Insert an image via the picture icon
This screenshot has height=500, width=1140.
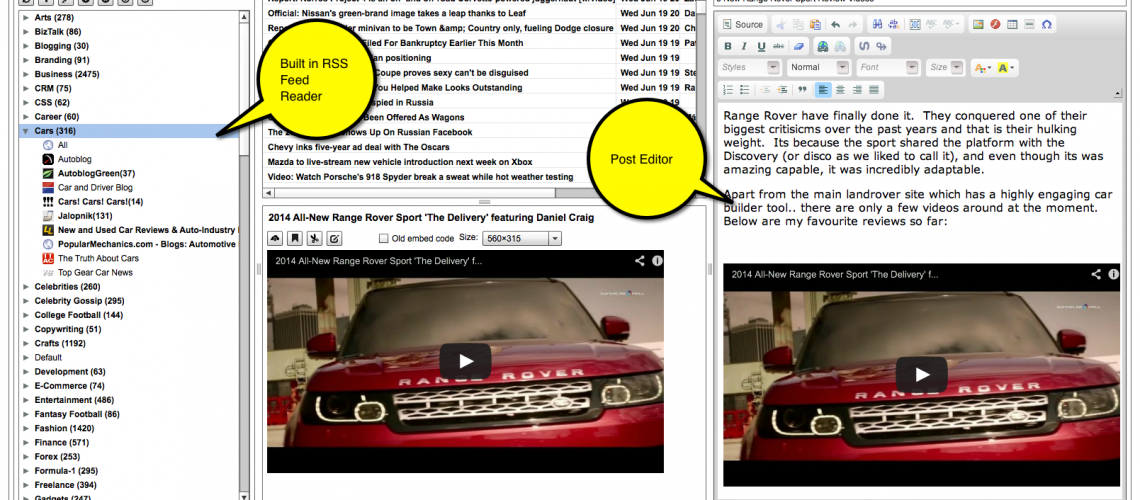pos(978,24)
